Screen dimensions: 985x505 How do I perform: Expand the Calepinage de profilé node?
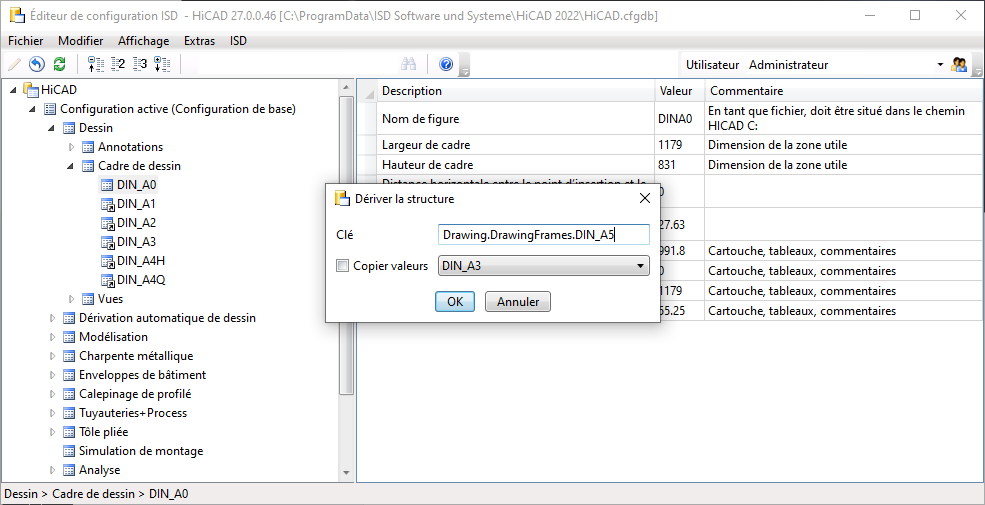52,394
